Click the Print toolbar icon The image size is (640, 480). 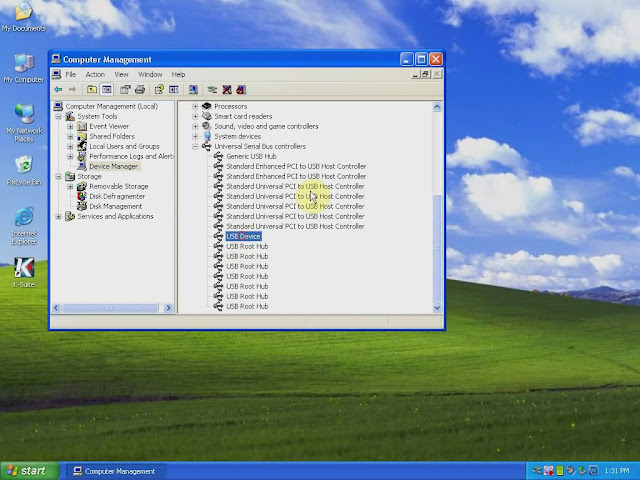click(140, 89)
